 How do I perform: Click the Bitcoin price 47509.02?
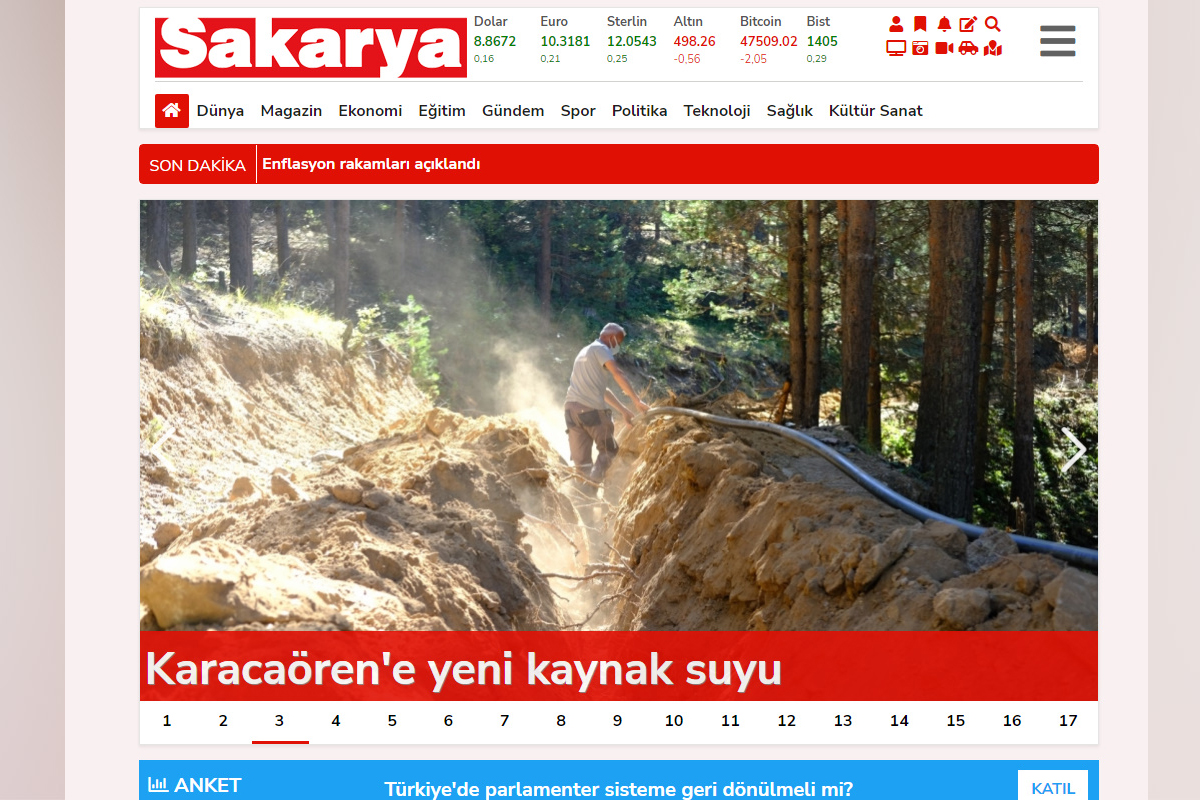(x=769, y=41)
